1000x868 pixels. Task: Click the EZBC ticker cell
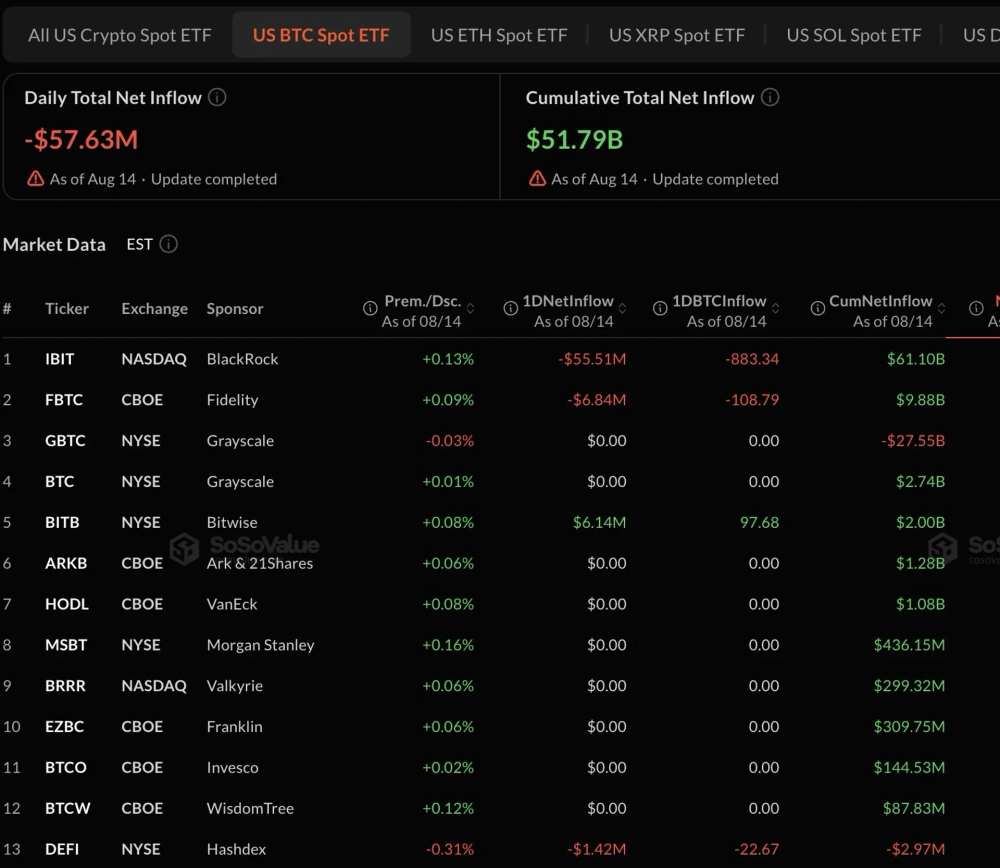click(64, 726)
